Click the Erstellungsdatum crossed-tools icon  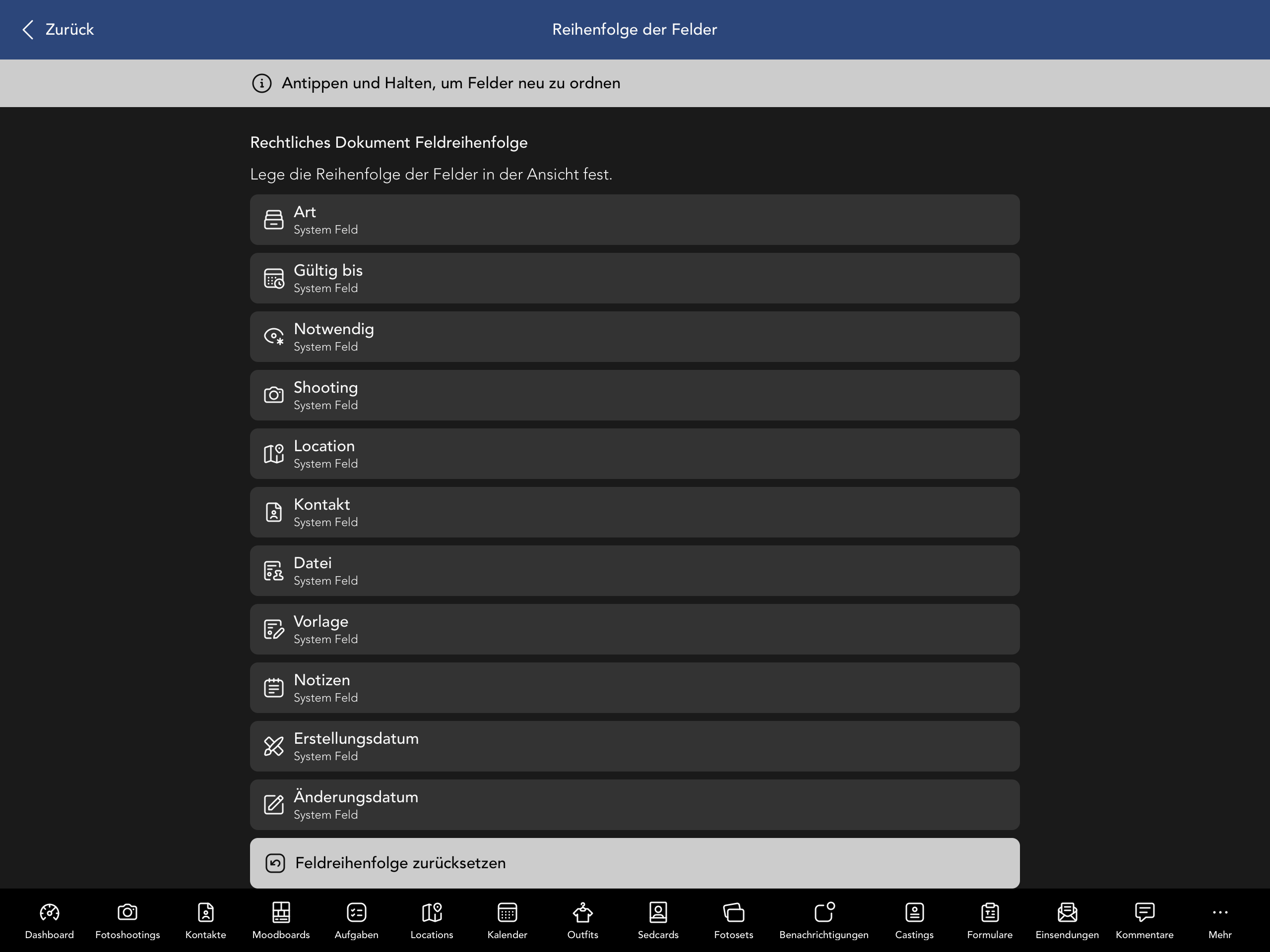click(x=274, y=746)
